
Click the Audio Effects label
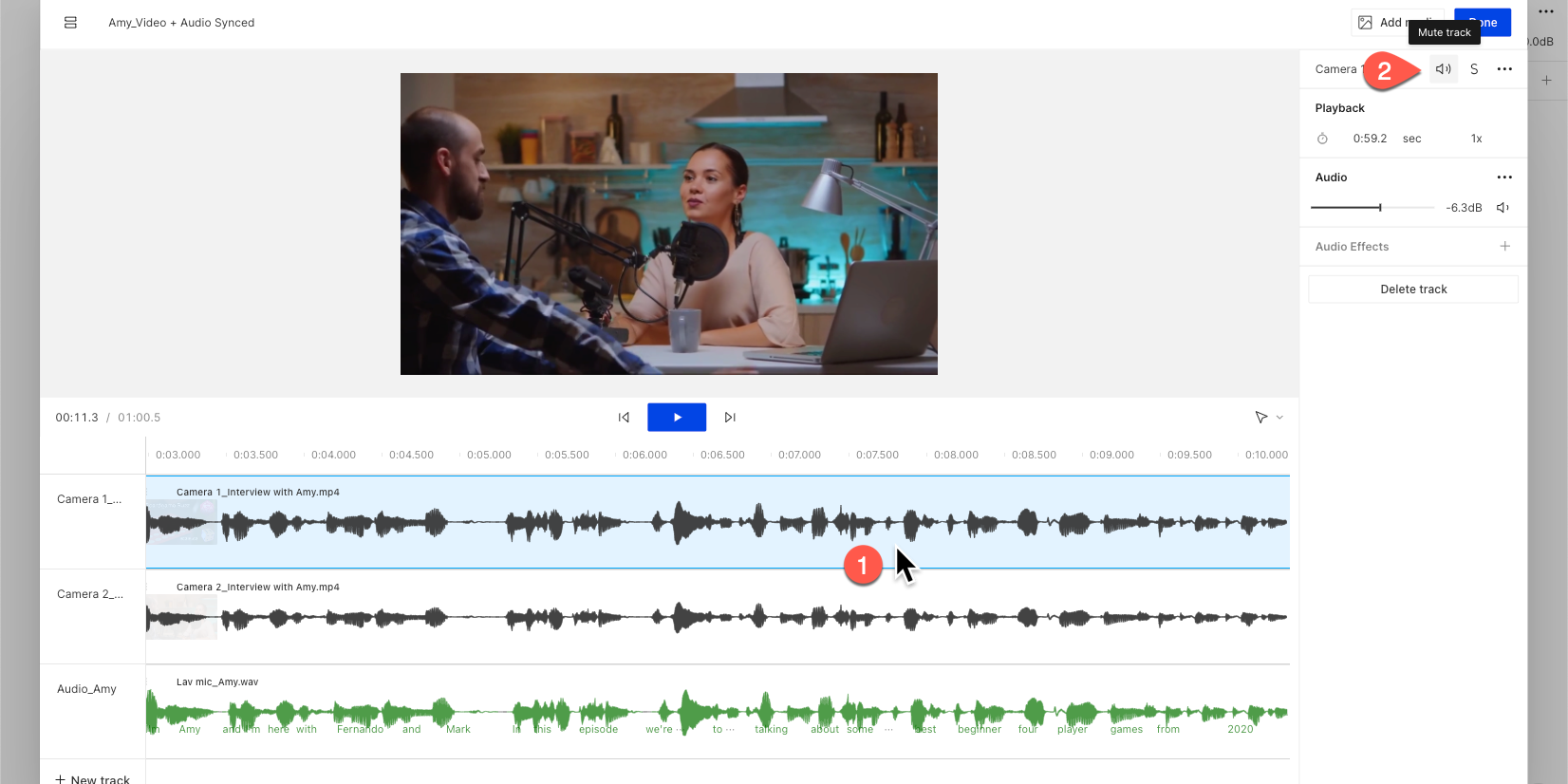pyautogui.click(x=1352, y=247)
